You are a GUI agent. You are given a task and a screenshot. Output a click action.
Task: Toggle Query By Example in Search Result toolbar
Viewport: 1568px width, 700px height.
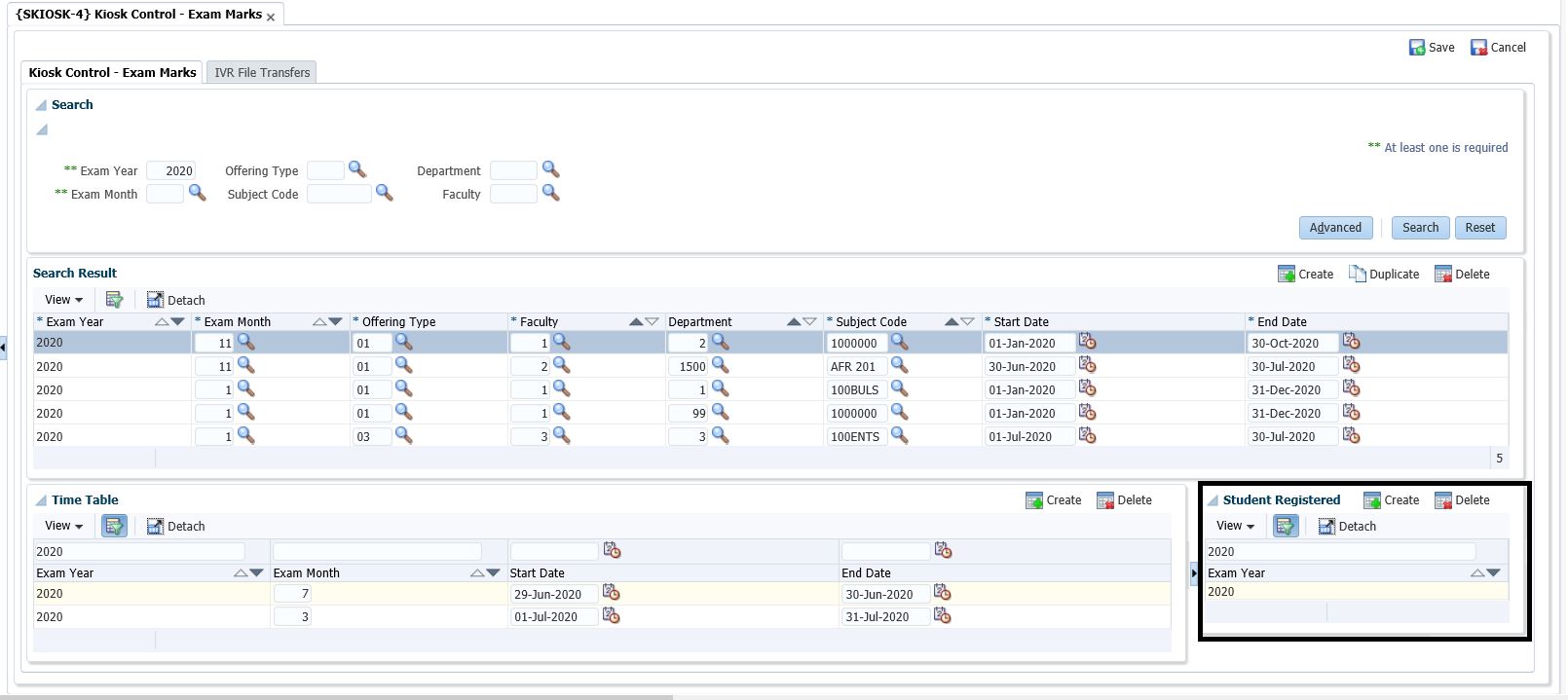pos(114,300)
